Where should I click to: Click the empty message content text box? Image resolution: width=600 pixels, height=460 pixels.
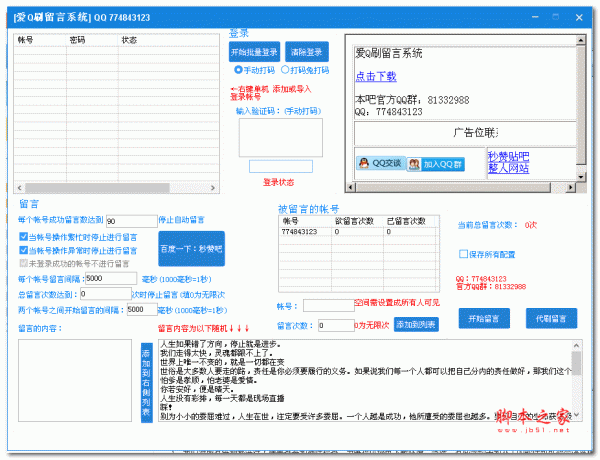[x=75, y=380]
